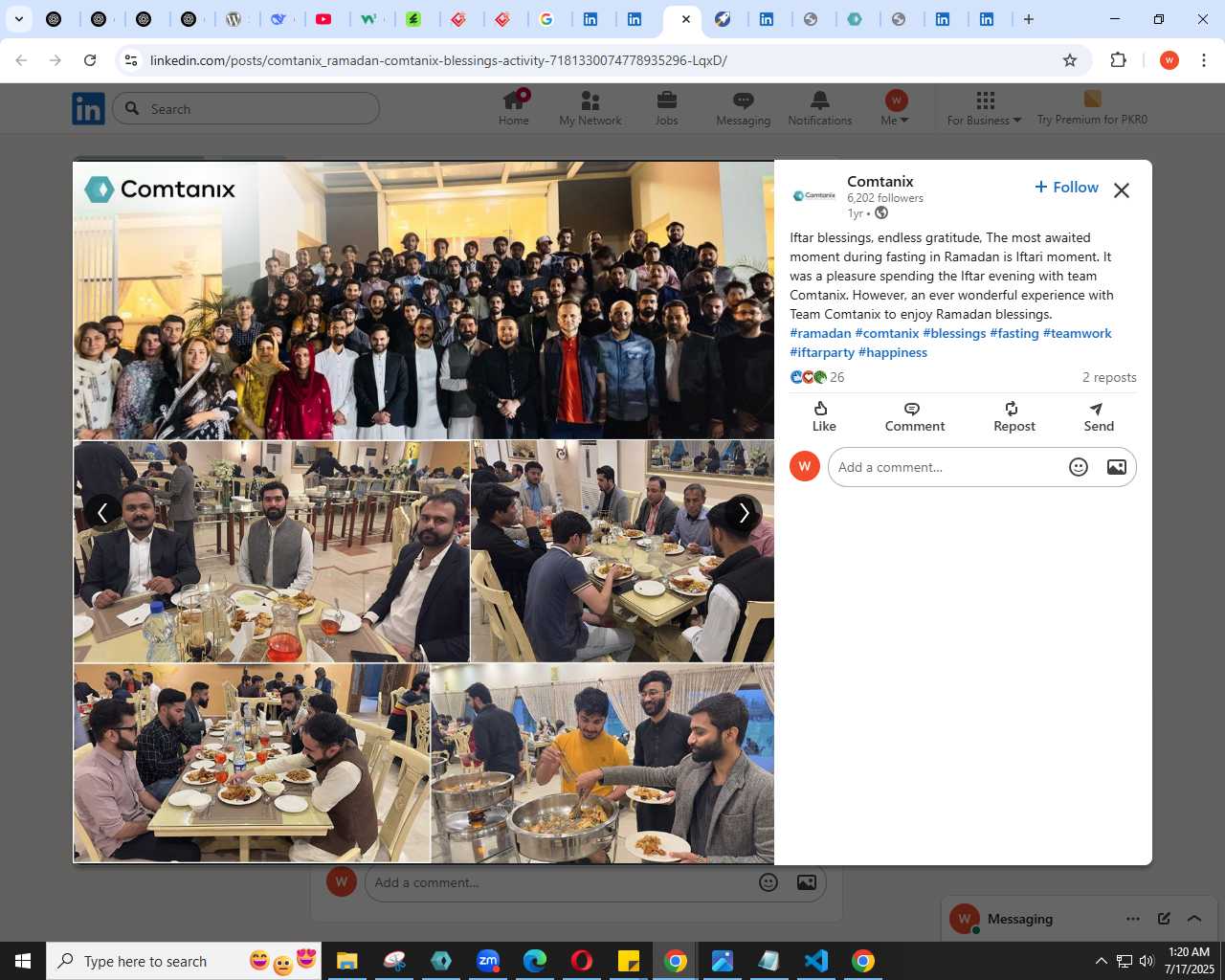Screen dimensions: 1225x980
Task: Open Opera browser from taskbar
Action: pyautogui.click(x=582, y=961)
